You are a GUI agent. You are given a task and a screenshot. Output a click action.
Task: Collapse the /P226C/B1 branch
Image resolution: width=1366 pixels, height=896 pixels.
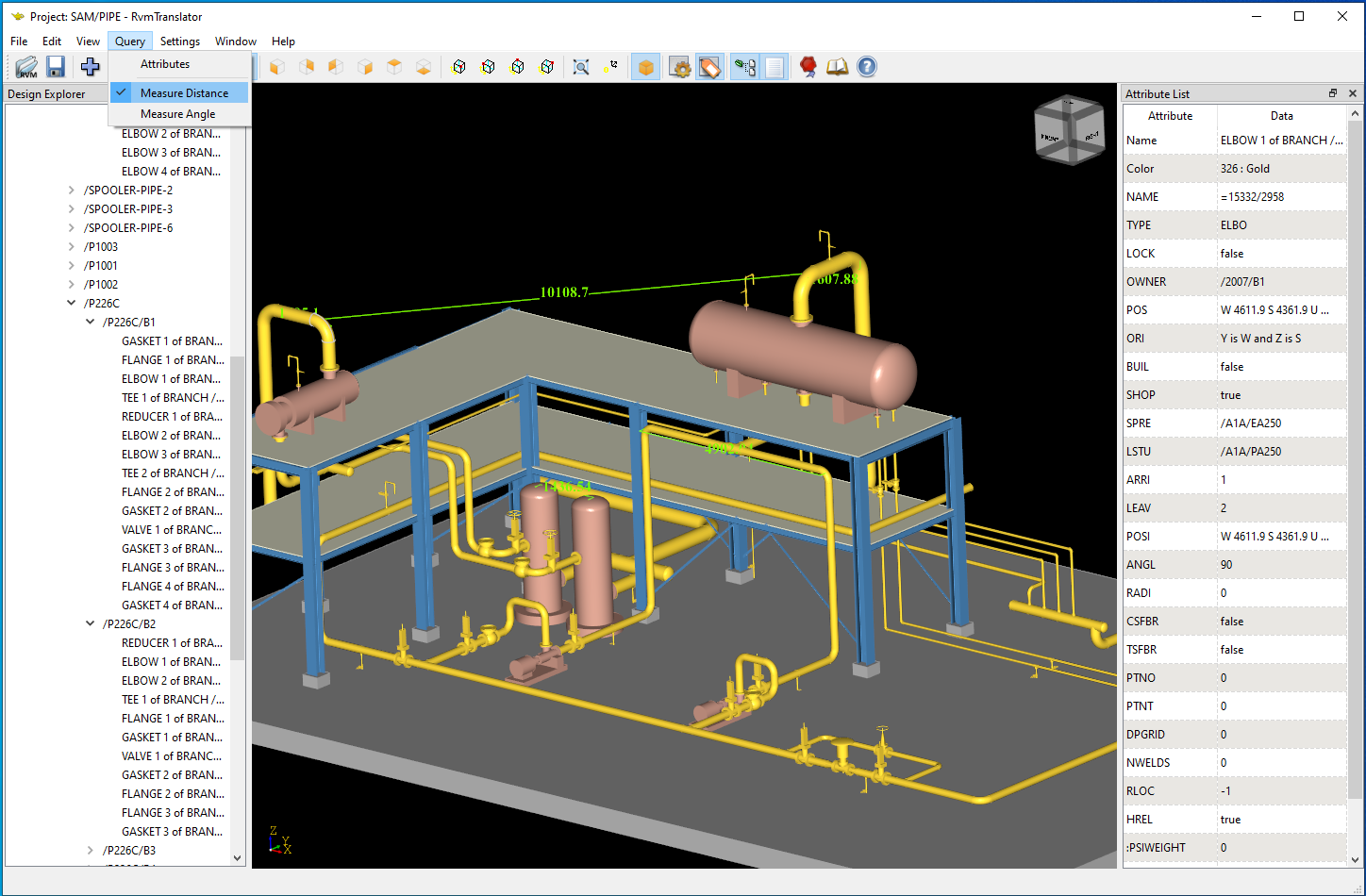pyautogui.click(x=91, y=323)
